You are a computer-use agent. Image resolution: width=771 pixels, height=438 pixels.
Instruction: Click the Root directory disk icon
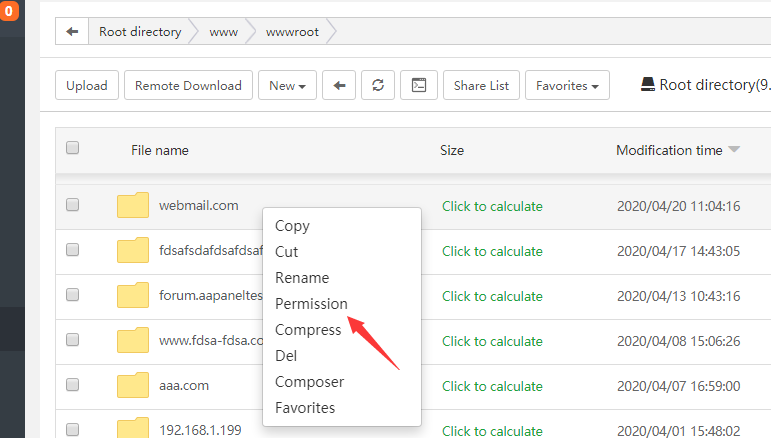click(648, 86)
